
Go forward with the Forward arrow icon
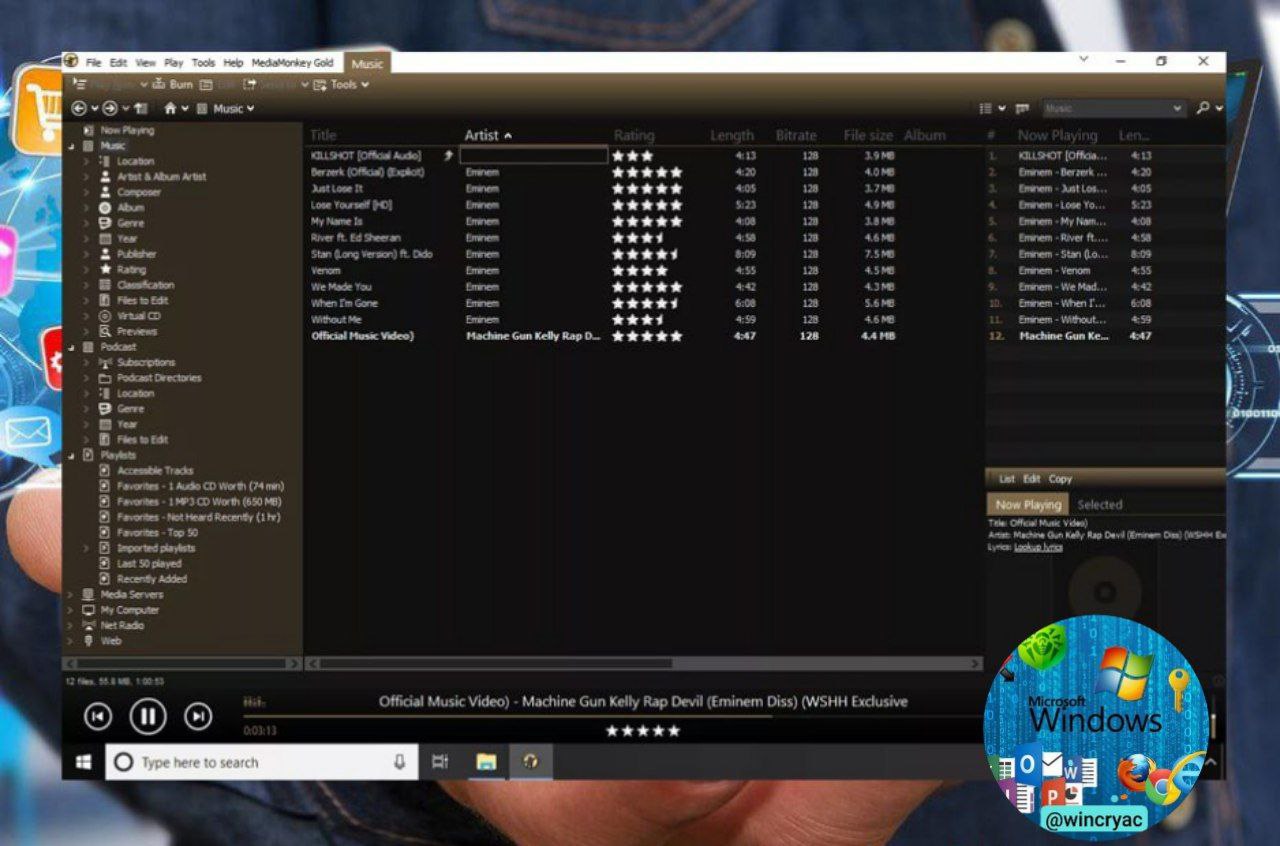(110, 108)
